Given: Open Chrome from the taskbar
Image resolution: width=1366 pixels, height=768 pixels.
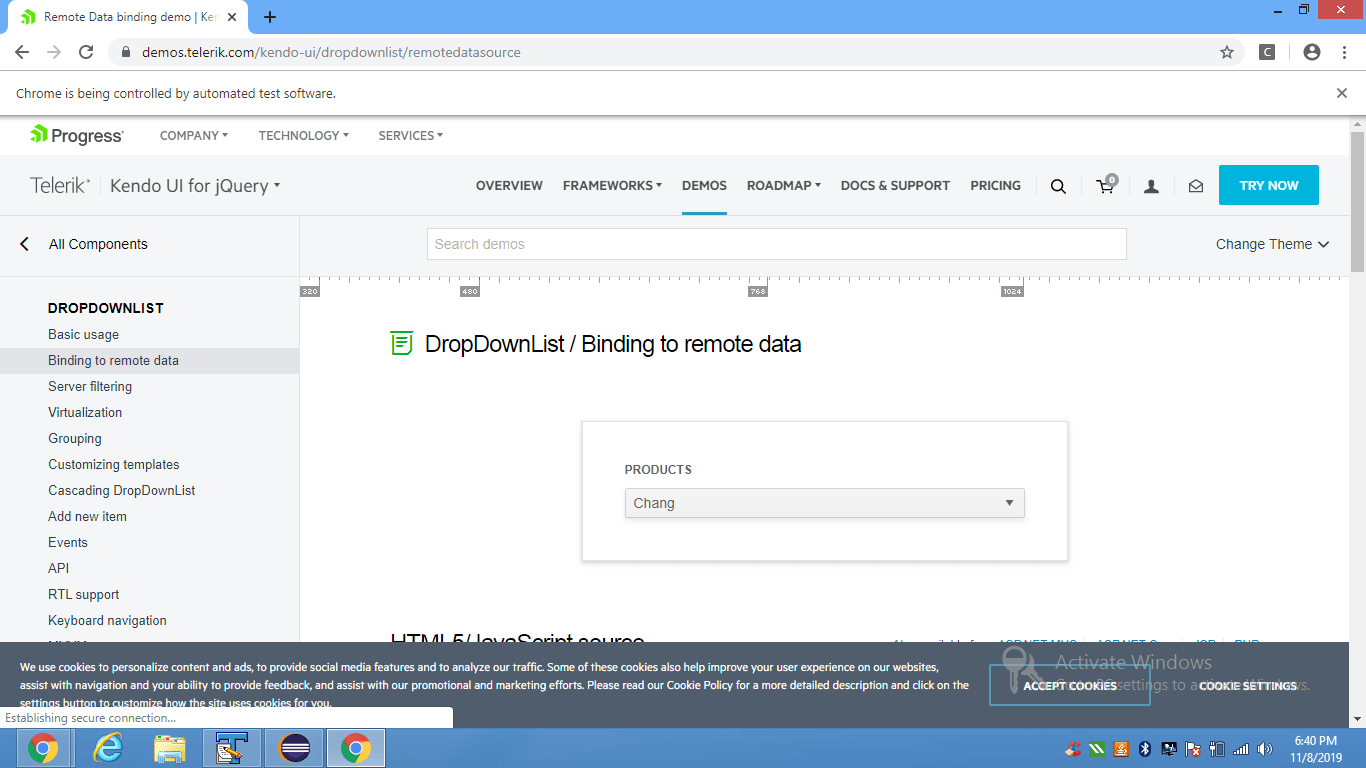Looking at the screenshot, I should coord(44,747).
